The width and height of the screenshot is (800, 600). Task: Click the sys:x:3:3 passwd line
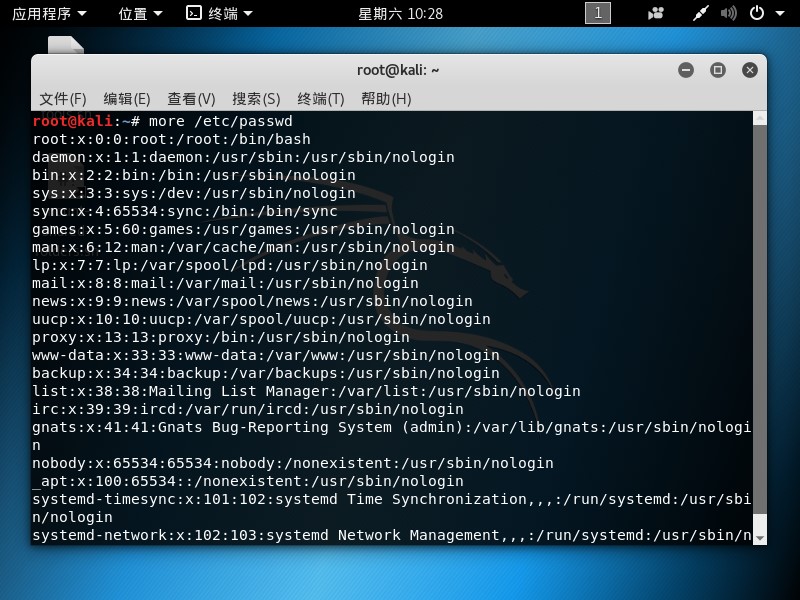point(194,193)
